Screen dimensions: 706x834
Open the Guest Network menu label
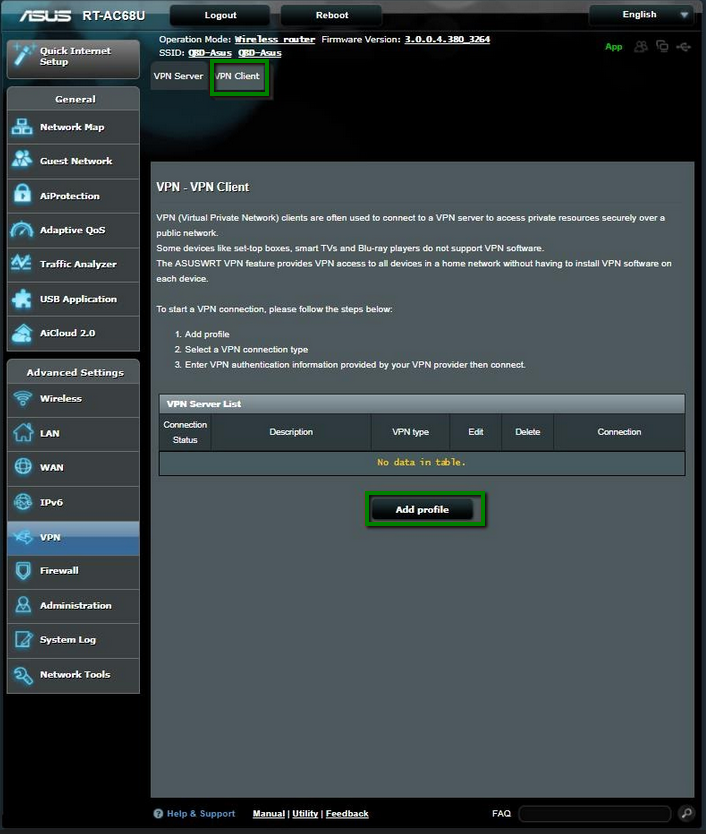tap(76, 161)
